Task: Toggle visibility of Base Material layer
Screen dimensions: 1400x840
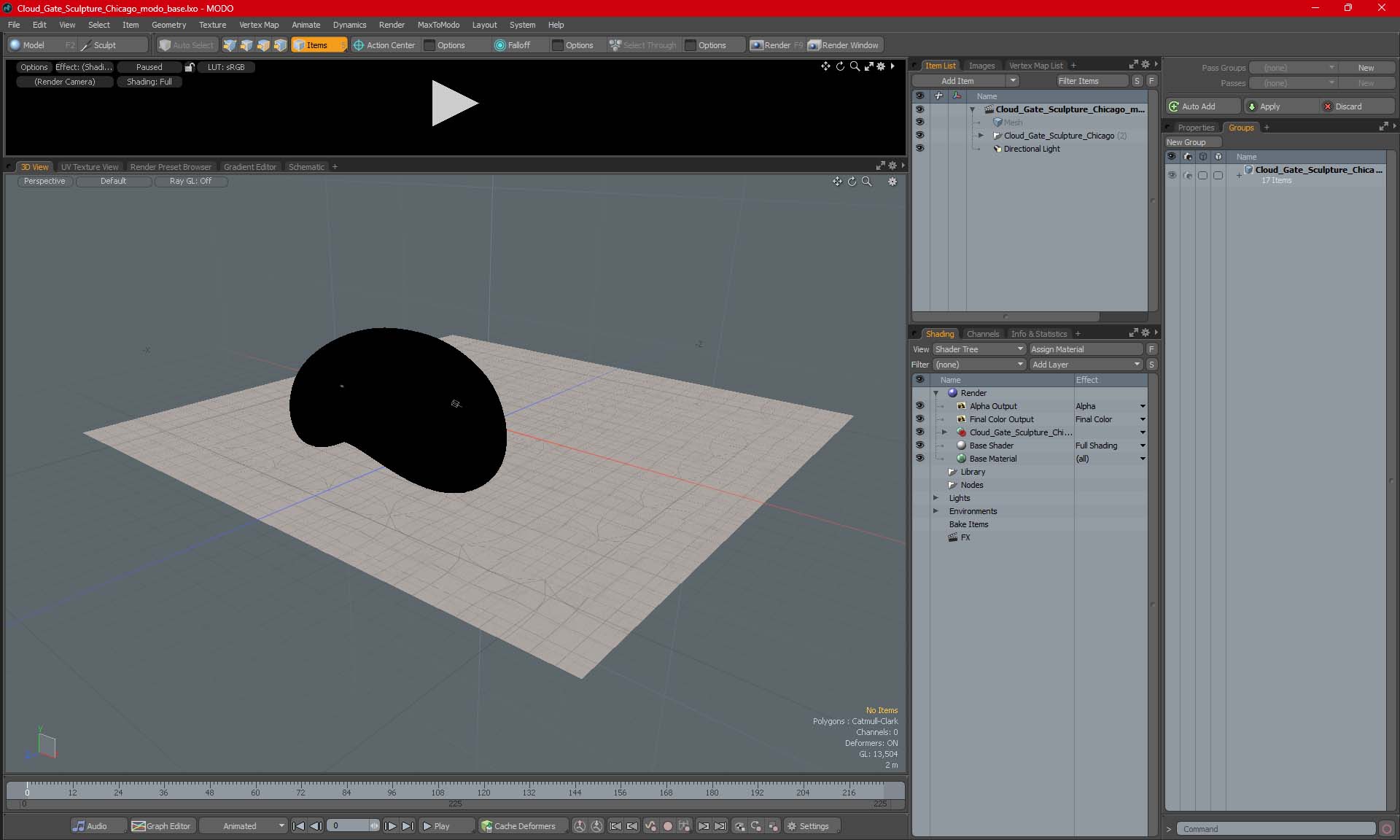Action: (919, 459)
